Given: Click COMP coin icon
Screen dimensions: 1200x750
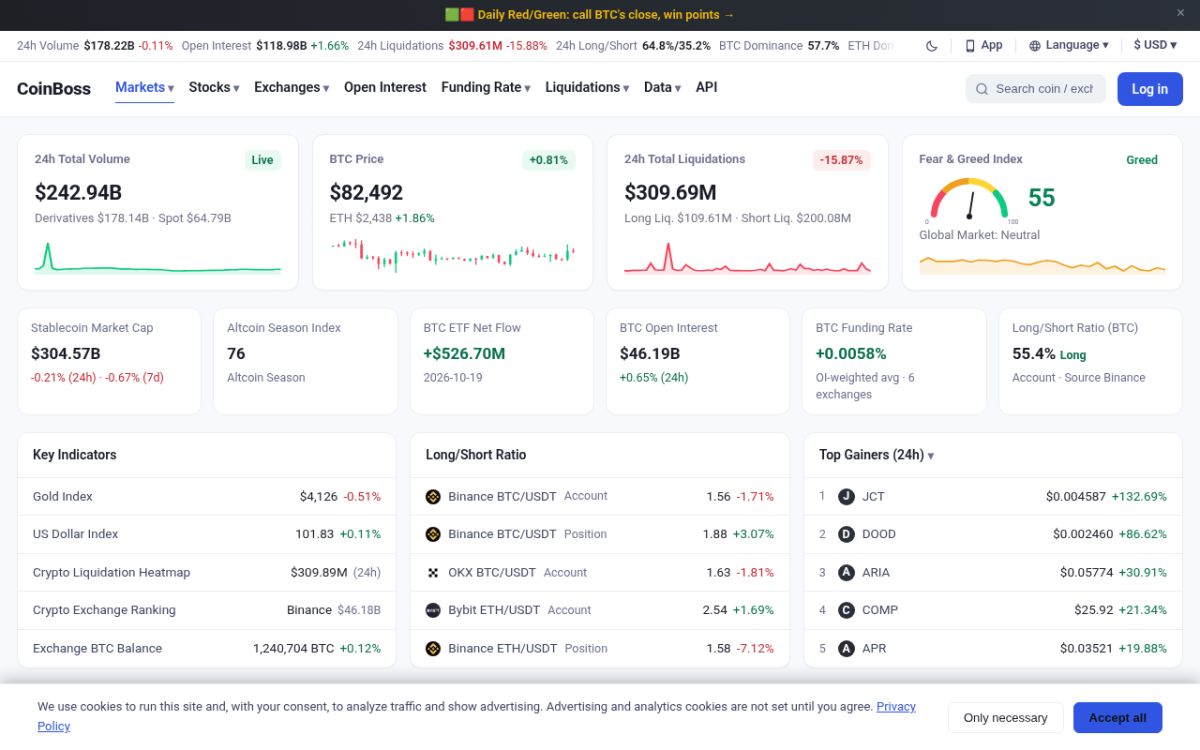Looking at the screenshot, I should pyautogui.click(x=846, y=610).
